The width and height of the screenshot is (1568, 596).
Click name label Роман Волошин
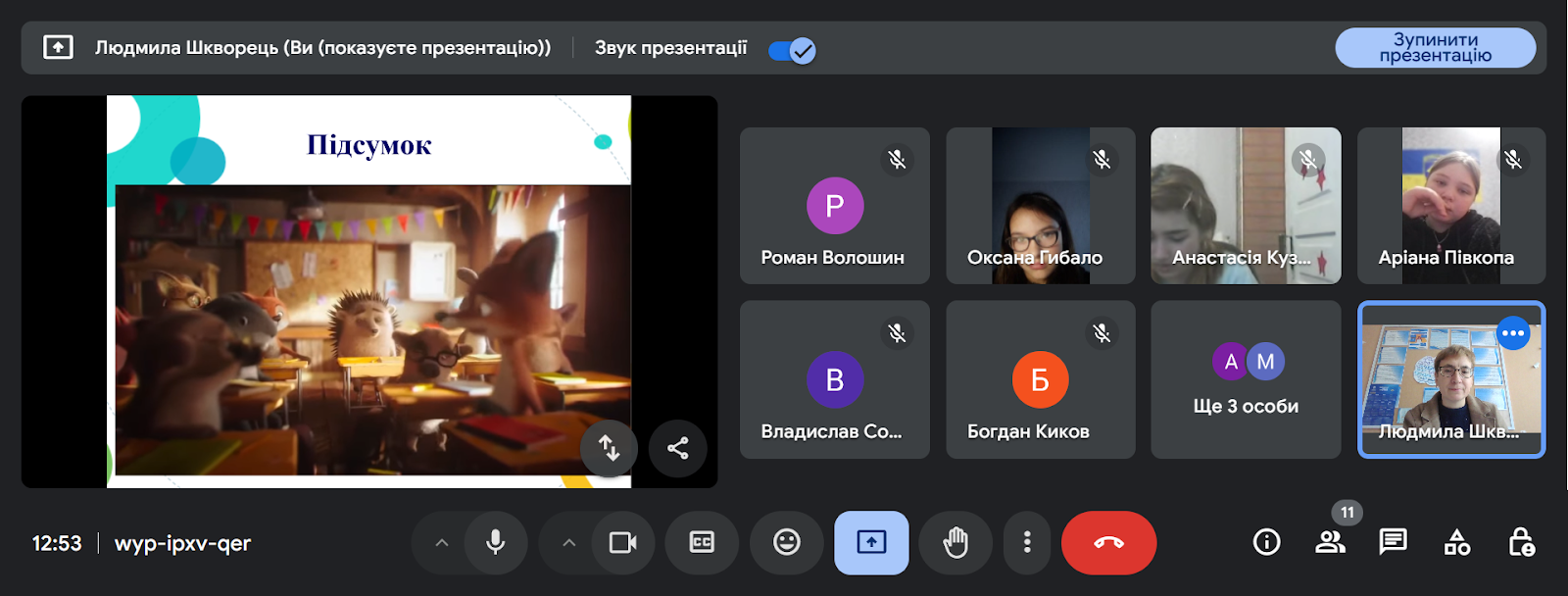pyautogui.click(x=833, y=258)
